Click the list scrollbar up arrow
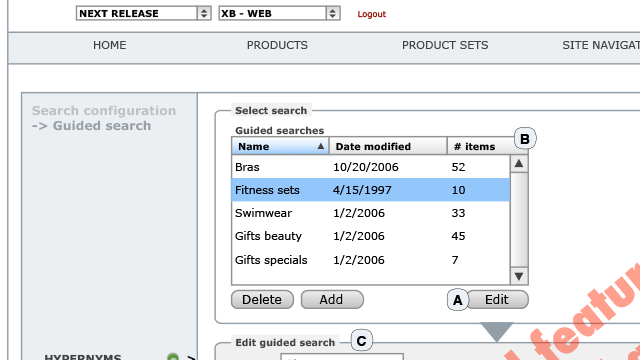The image size is (640, 360). point(519,164)
